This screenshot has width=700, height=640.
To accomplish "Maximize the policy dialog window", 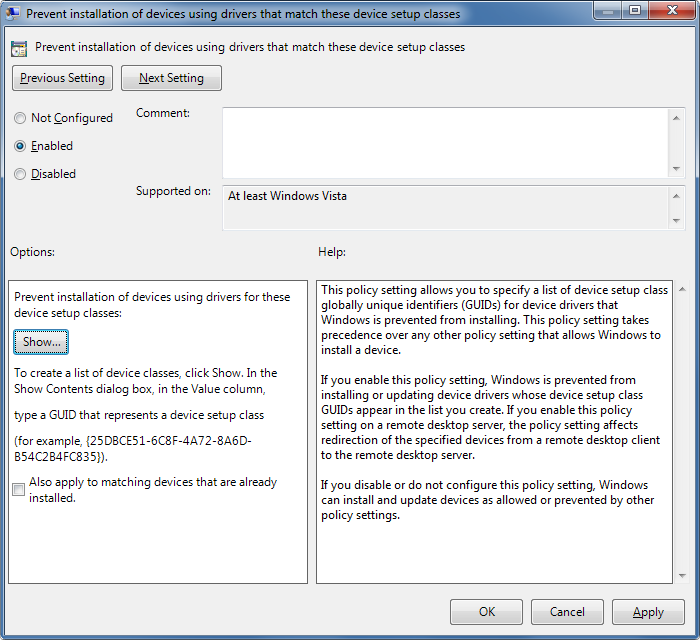I will click(635, 11).
